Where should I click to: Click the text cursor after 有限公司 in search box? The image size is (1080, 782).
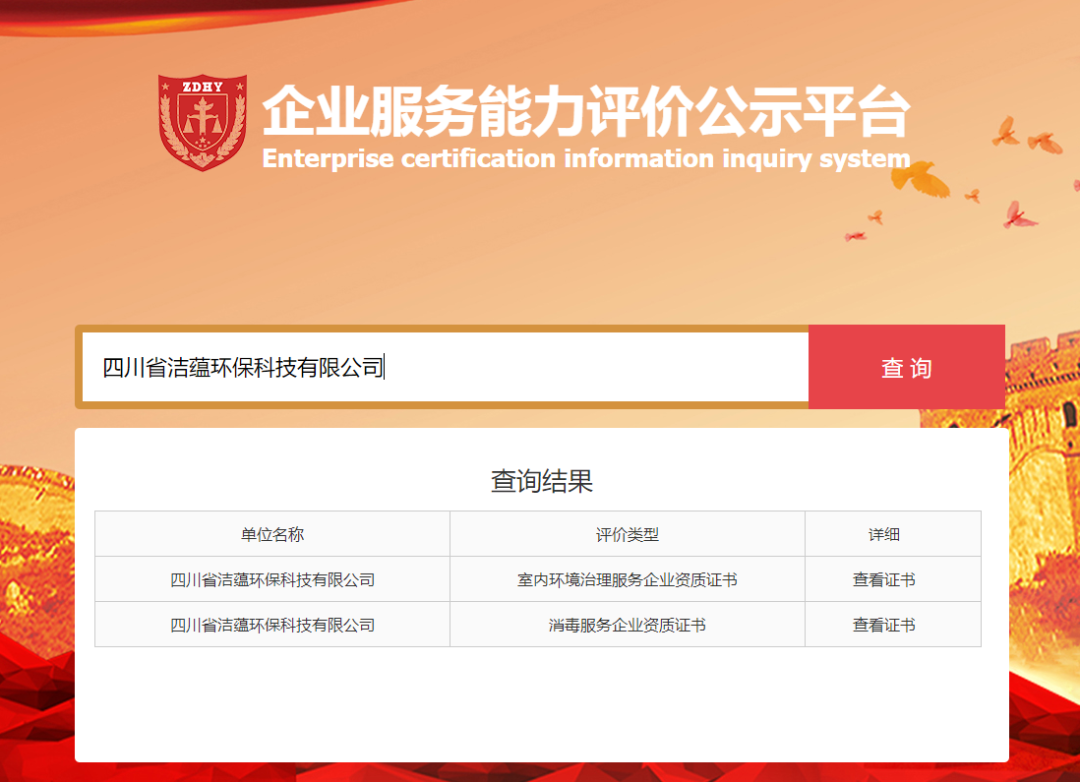(385, 367)
